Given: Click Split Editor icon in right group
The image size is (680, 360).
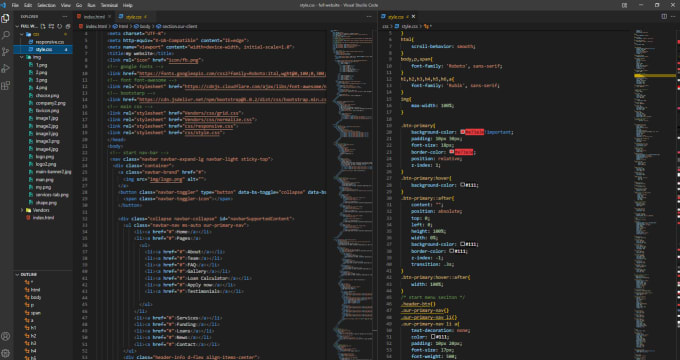Looking at the screenshot, I should (x=664, y=16).
